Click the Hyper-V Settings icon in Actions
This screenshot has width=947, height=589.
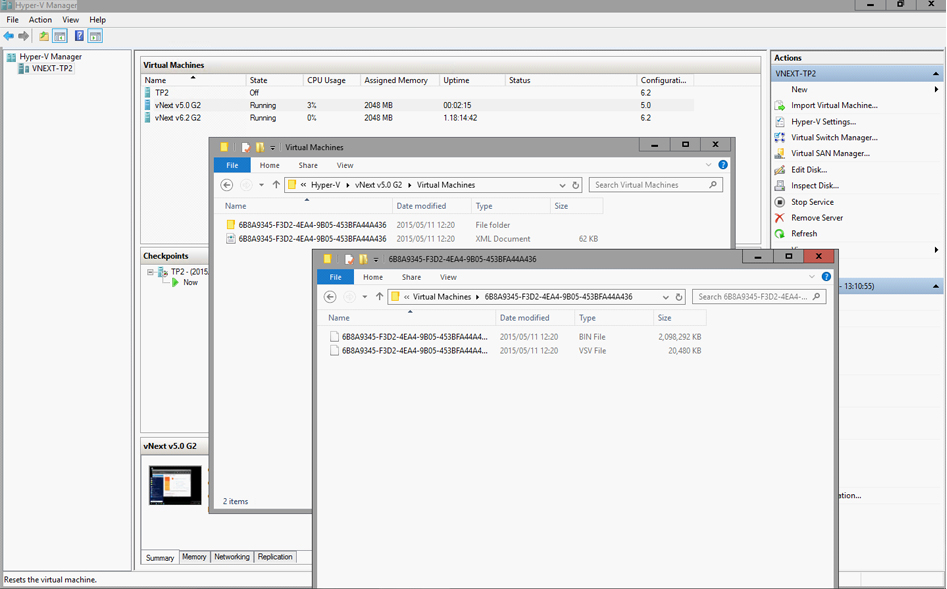(780, 122)
